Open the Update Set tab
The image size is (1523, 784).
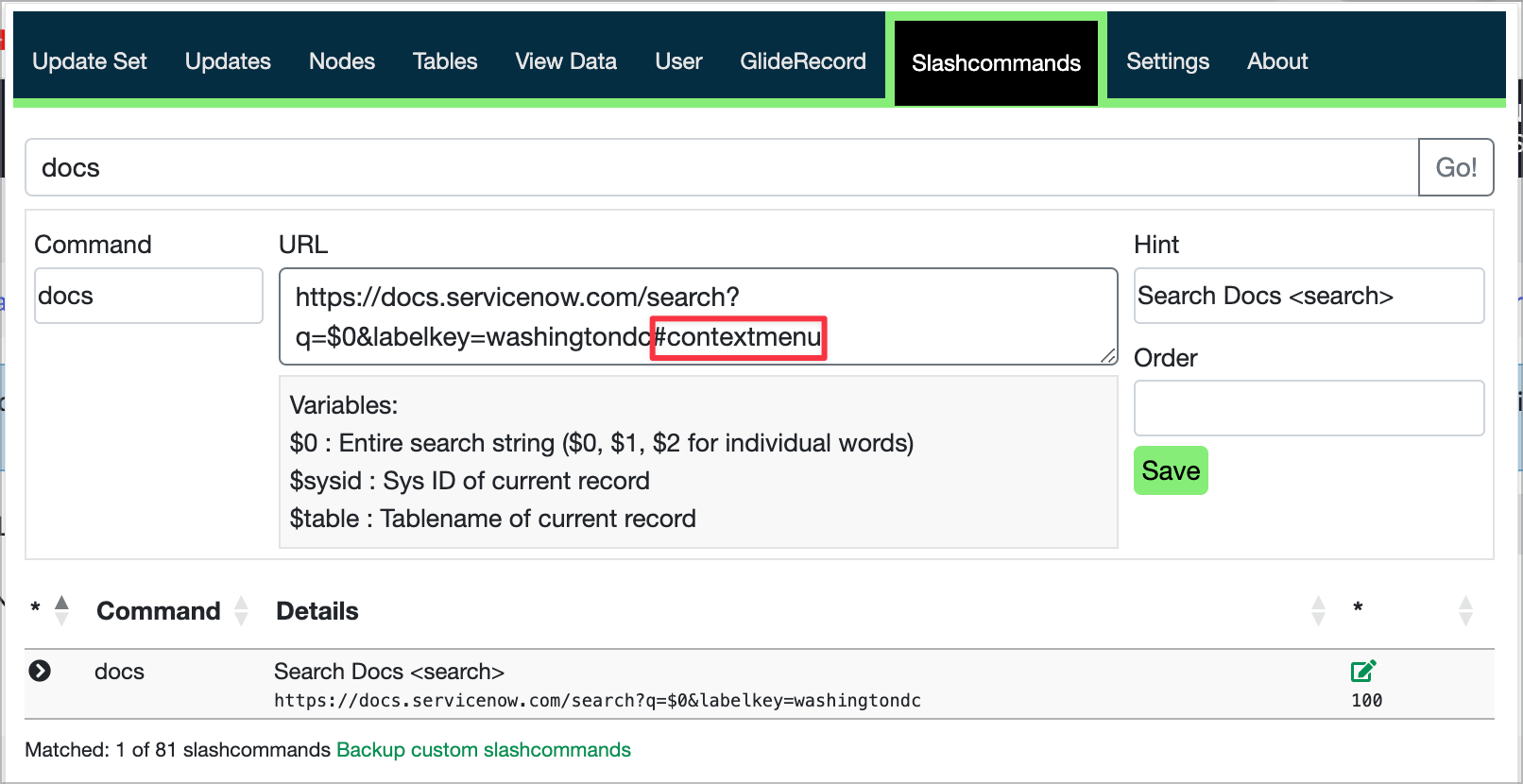(90, 61)
